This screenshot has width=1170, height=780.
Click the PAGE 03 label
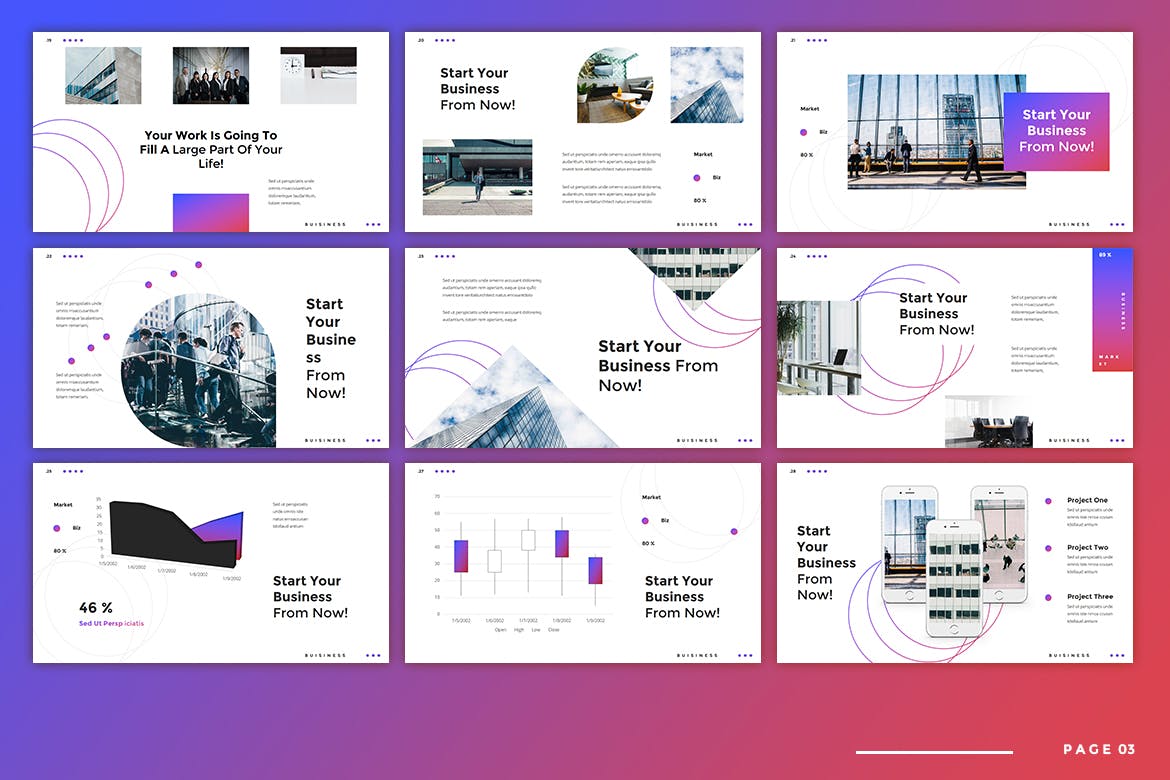1098,750
